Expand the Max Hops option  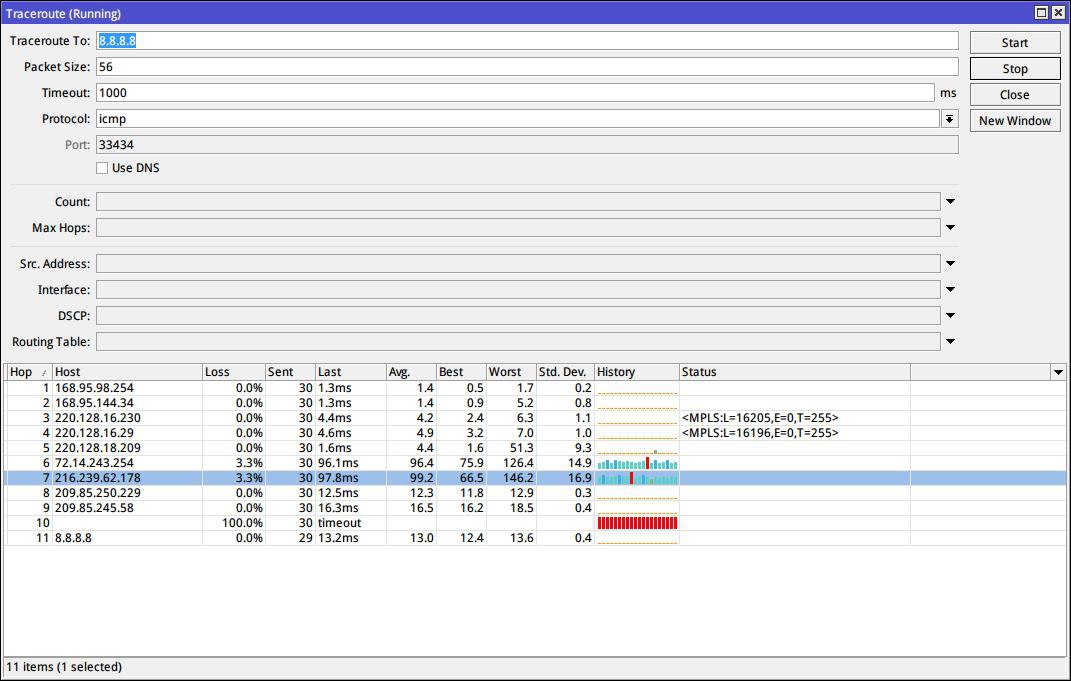[x=950, y=228]
